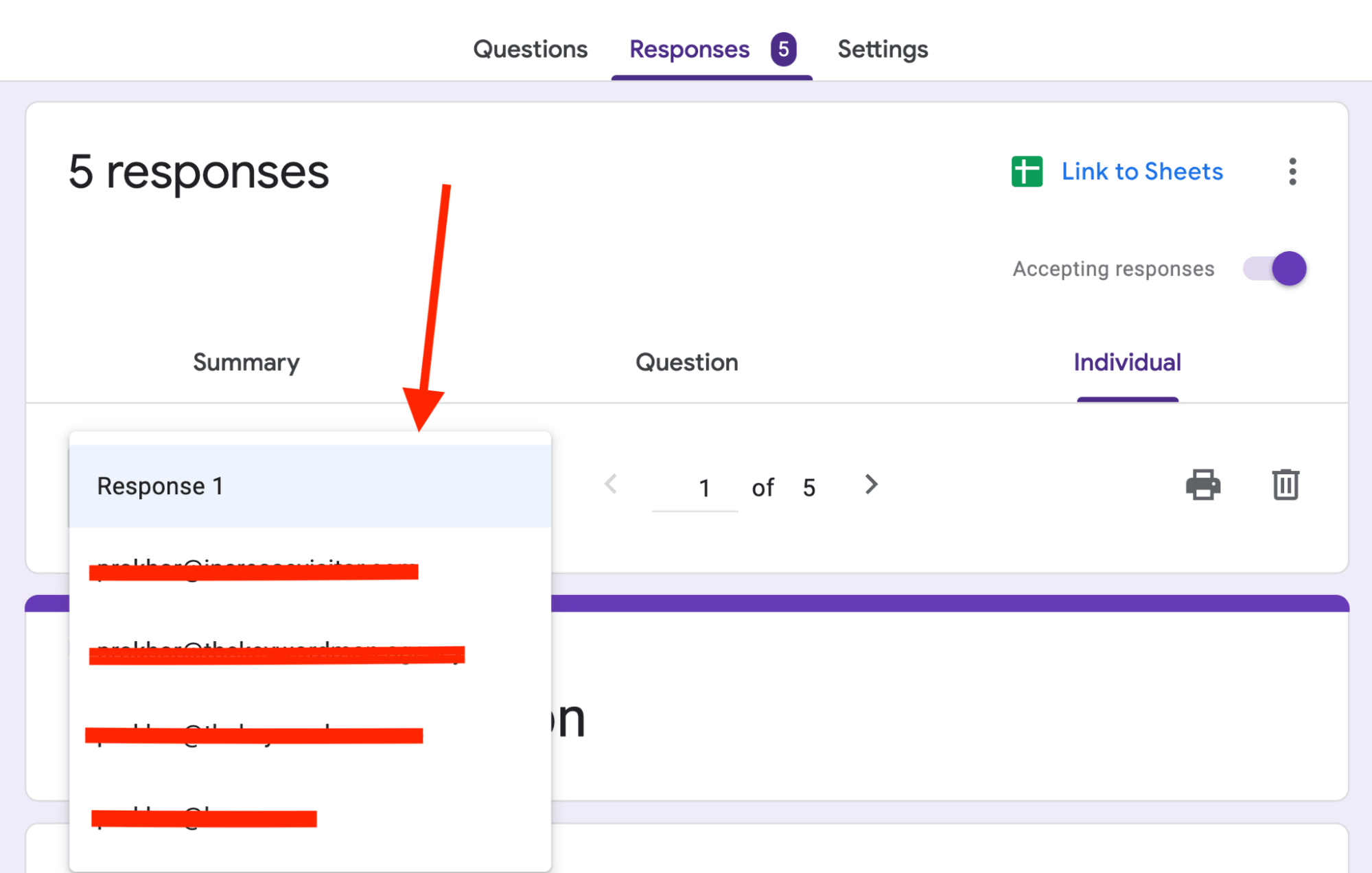Switch to Summary view
This screenshot has width=1372, height=873.
[246, 362]
